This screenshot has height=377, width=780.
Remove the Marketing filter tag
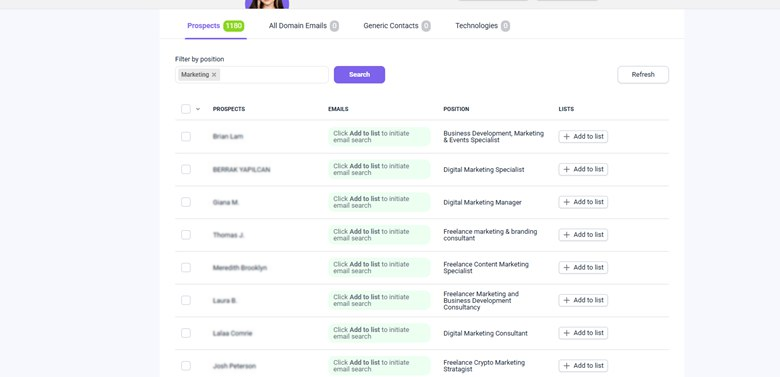tap(214, 75)
